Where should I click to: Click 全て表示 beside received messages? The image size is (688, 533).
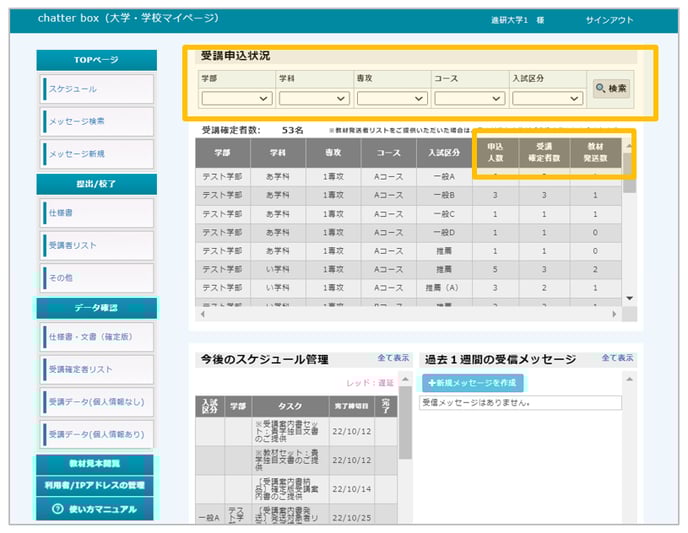point(617,358)
